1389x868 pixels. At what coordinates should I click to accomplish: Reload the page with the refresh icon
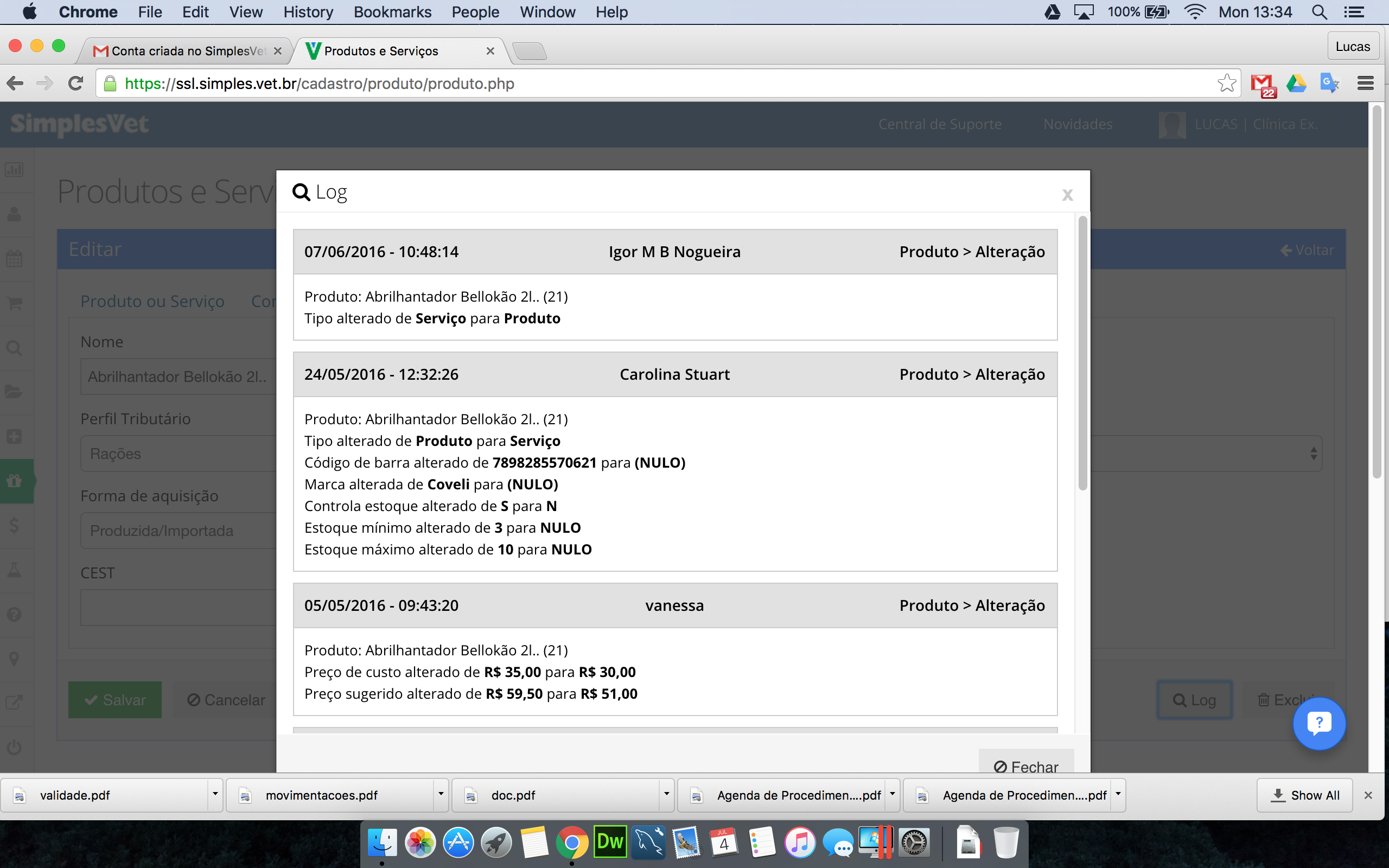click(x=75, y=83)
